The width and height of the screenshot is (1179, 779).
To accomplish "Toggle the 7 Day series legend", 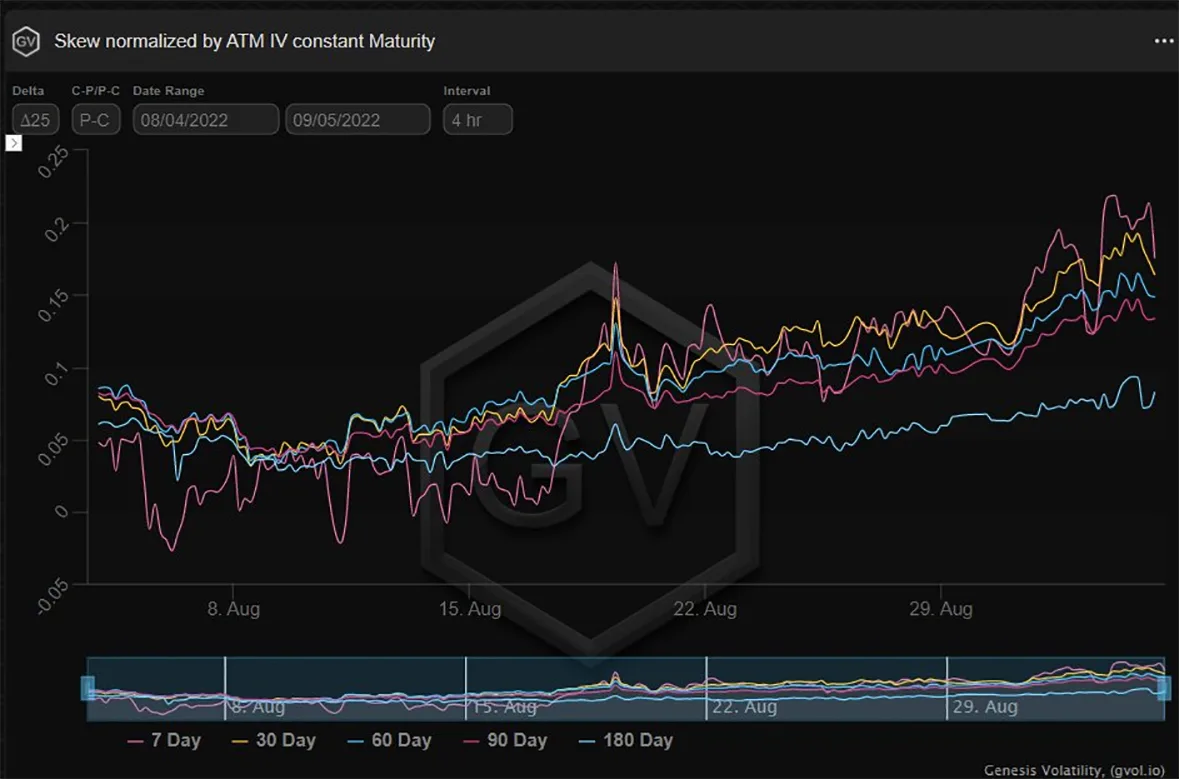I will (164, 741).
